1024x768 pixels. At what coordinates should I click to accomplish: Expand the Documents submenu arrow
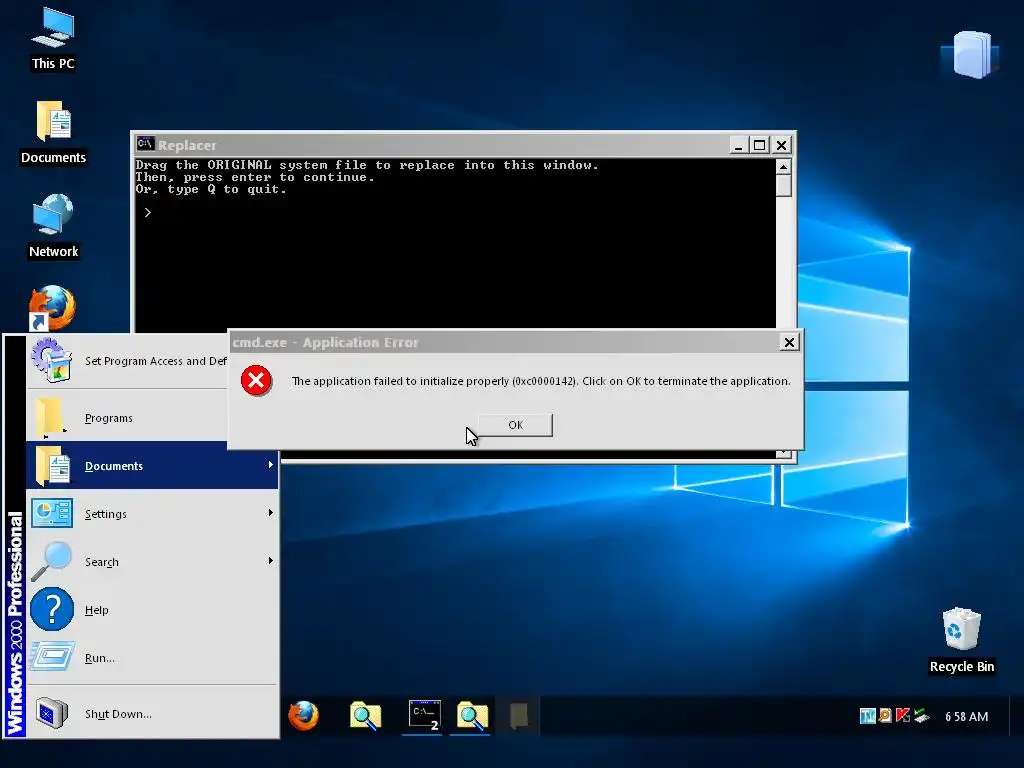[270, 465]
